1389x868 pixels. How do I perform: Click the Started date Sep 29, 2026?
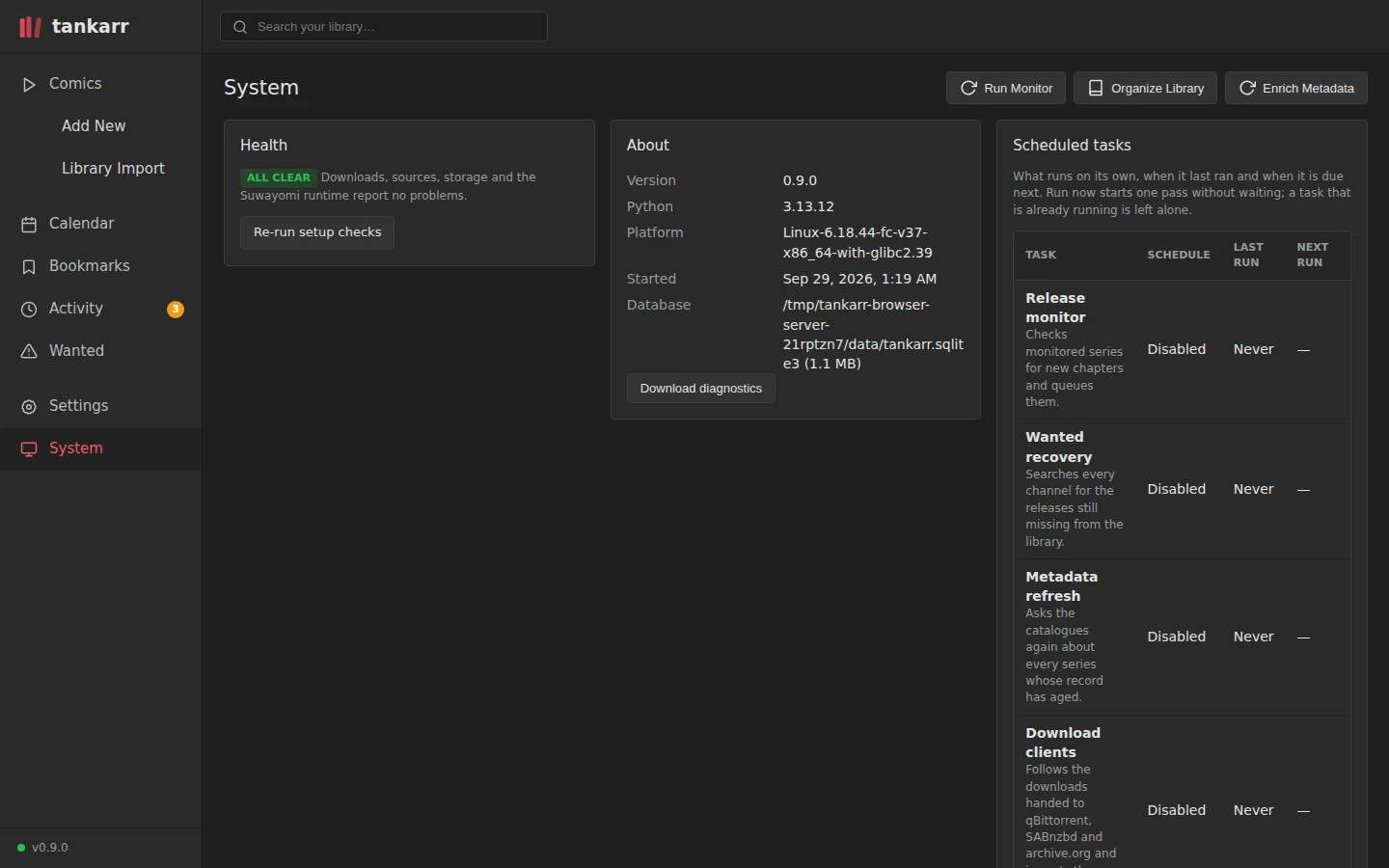859,279
